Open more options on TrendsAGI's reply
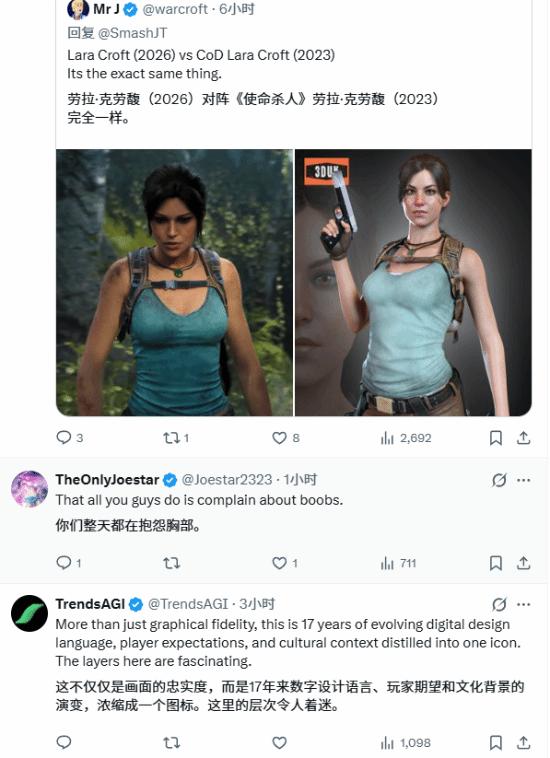The height and width of the screenshot is (758, 550). [x=523, y=604]
